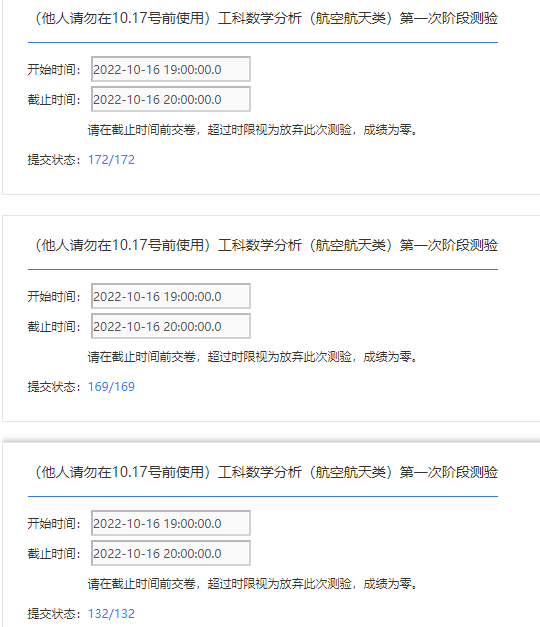Click the 开始时间 field in the 172/172 card
540x627 pixels.
pyautogui.click(x=171, y=69)
